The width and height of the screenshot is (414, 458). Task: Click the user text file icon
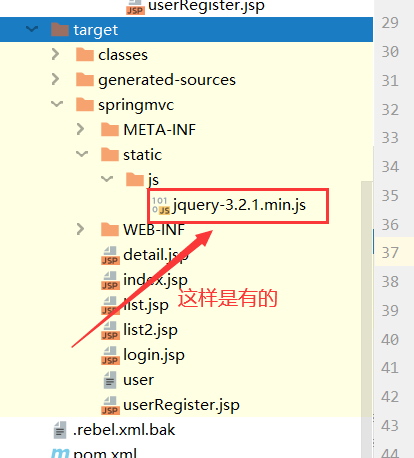(110, 380)
